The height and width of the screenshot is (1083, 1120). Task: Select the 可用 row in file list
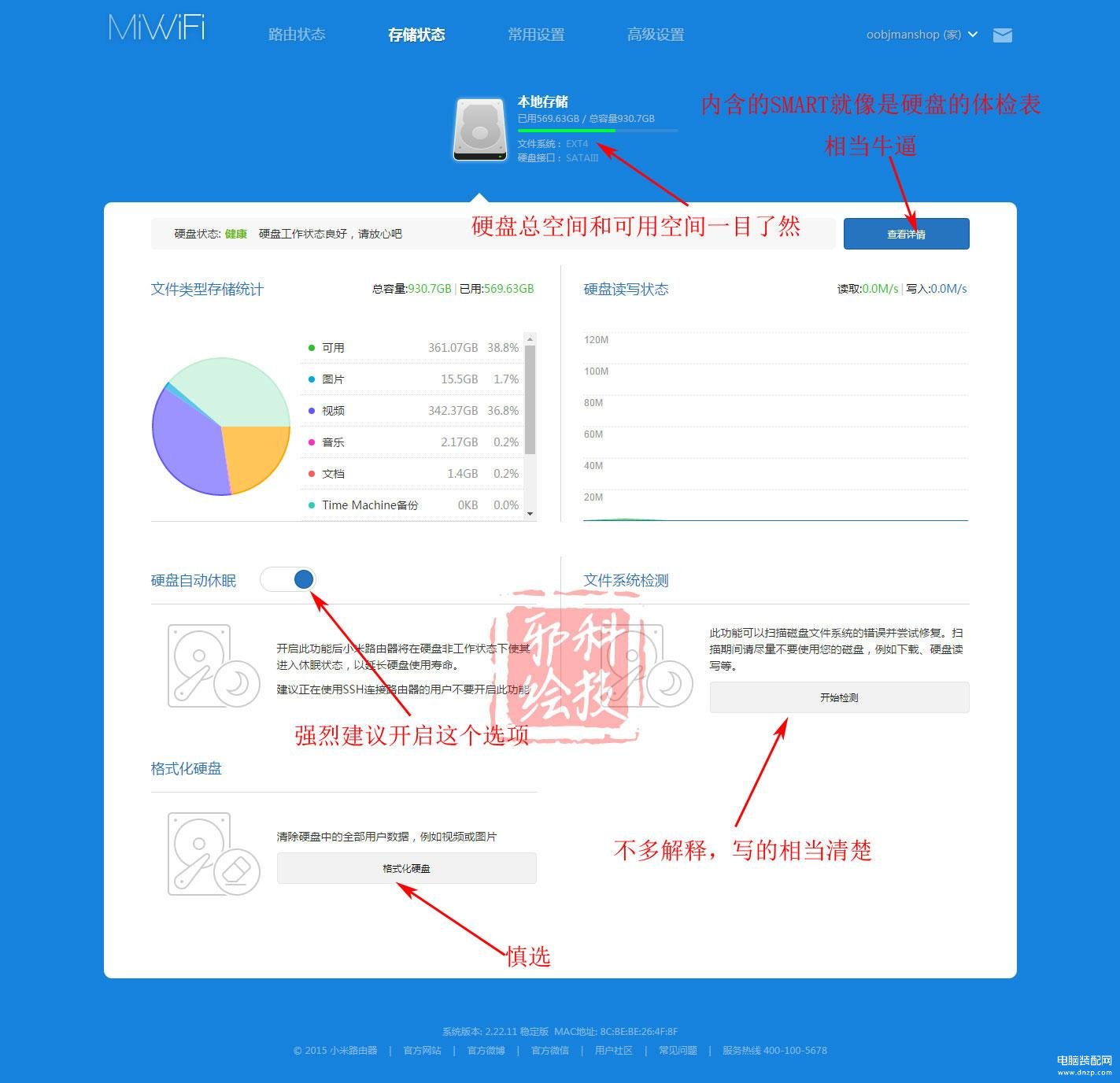pos(412,347)
